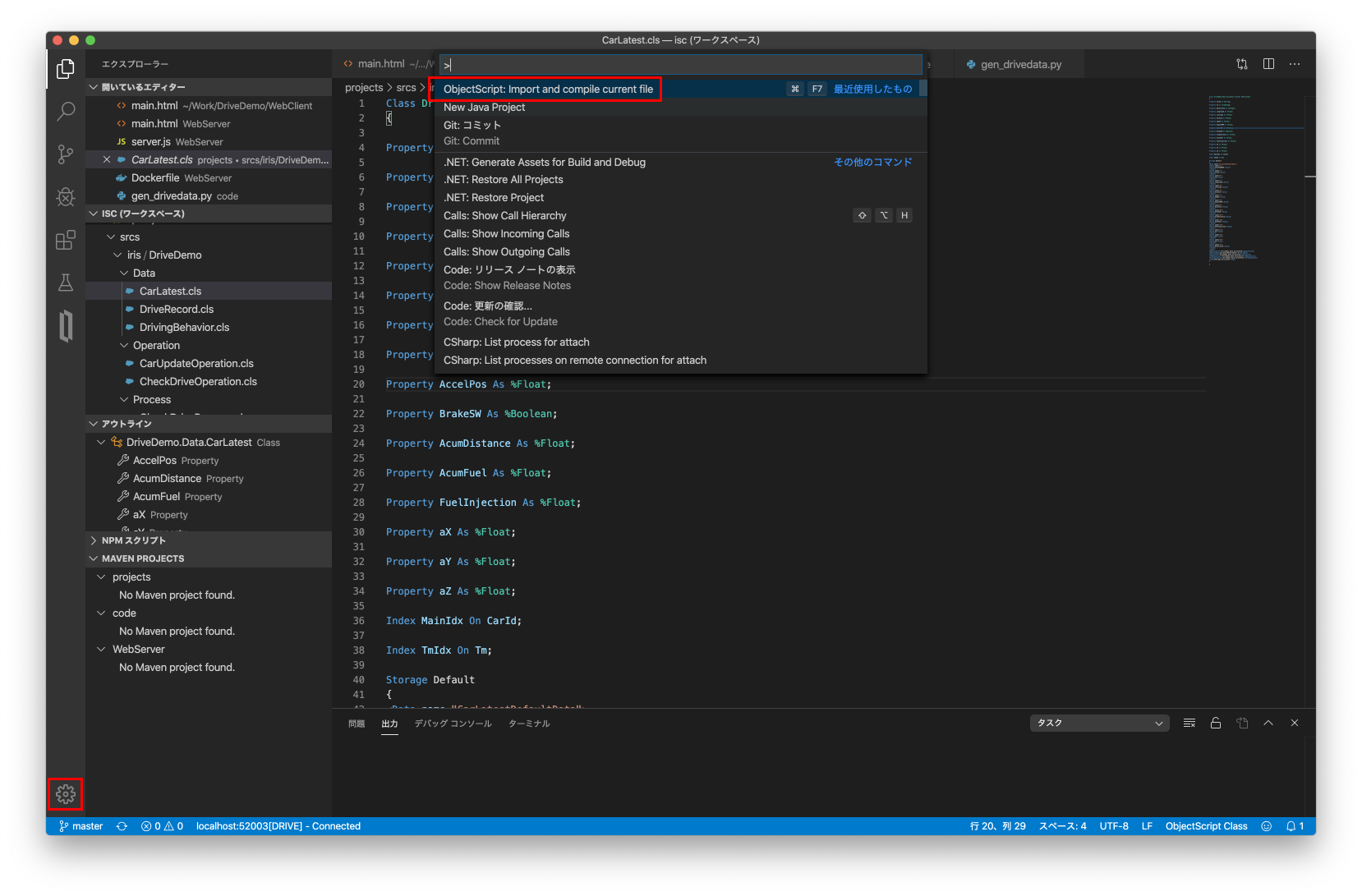Choose Calls: Show Call Hierarchy command

(x=680, y=216)
